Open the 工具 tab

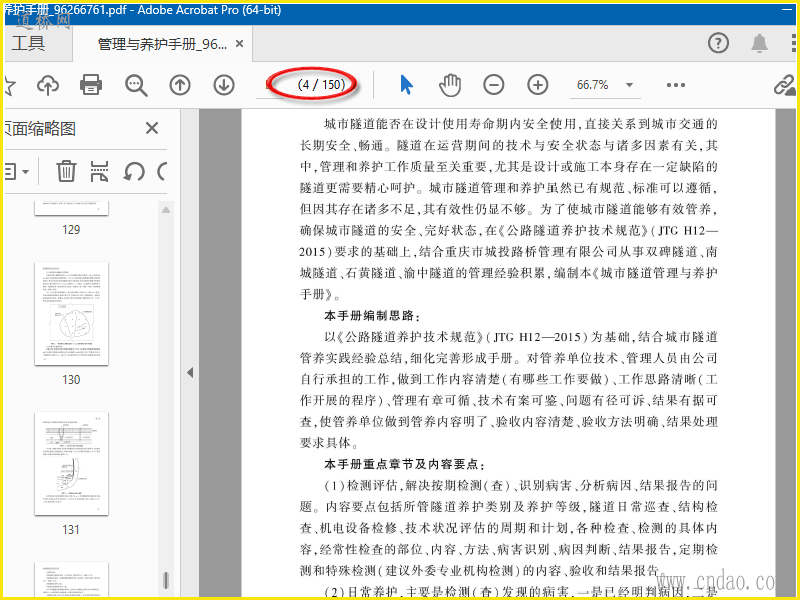29,44
